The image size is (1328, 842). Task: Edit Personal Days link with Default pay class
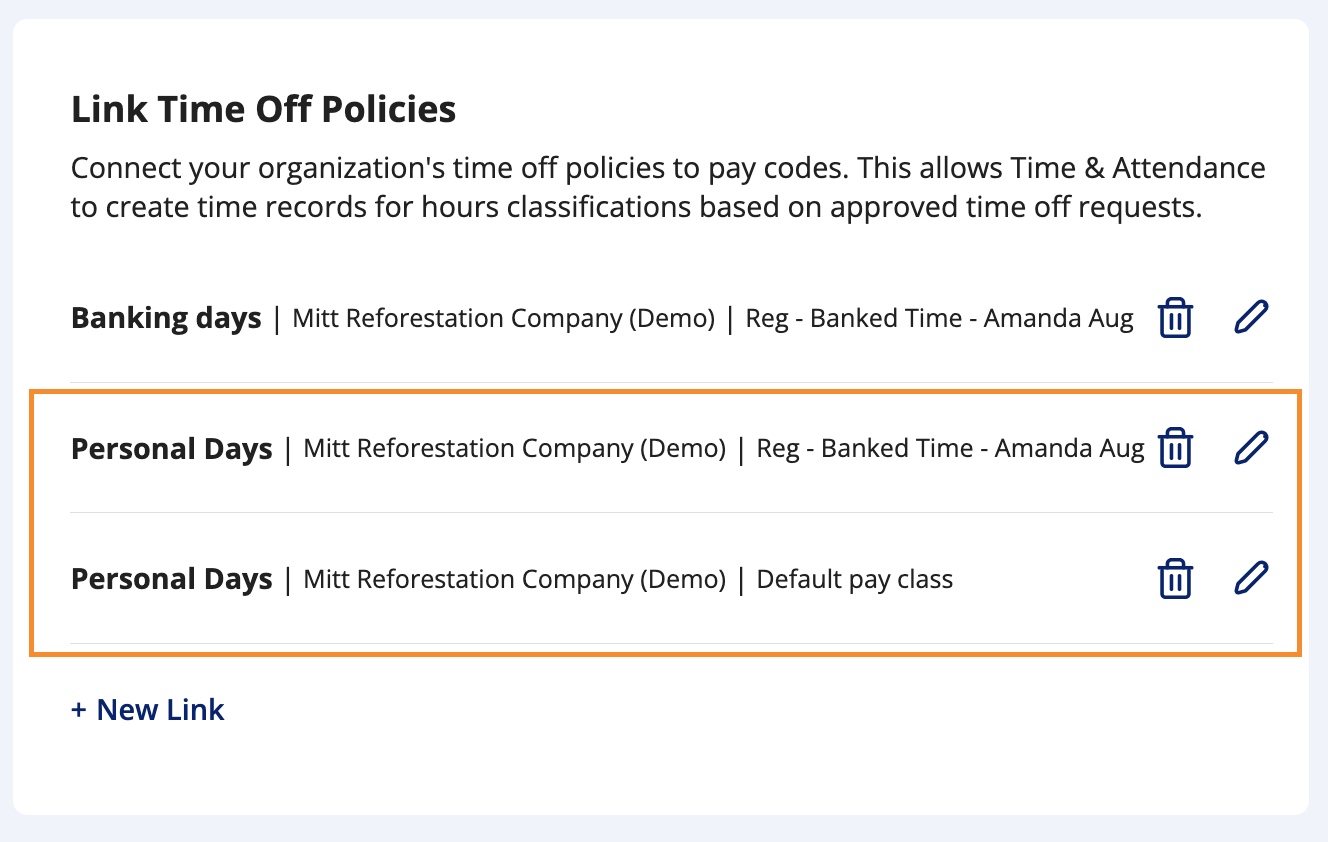click(x=1251, y=578)
